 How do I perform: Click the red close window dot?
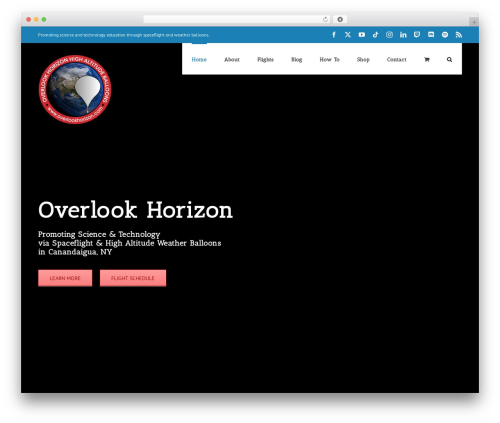coord(29,19)
